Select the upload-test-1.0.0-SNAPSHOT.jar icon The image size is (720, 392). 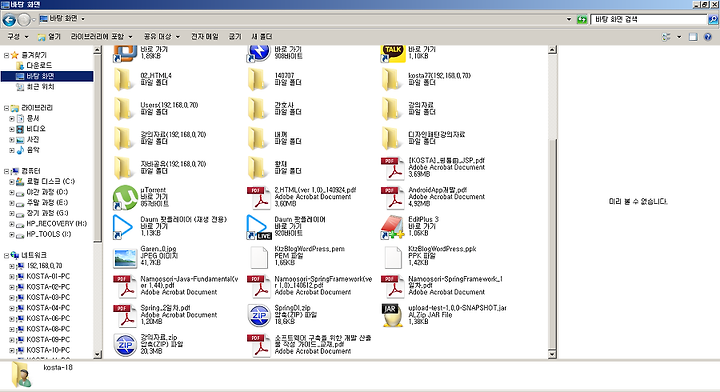point(393,315)
